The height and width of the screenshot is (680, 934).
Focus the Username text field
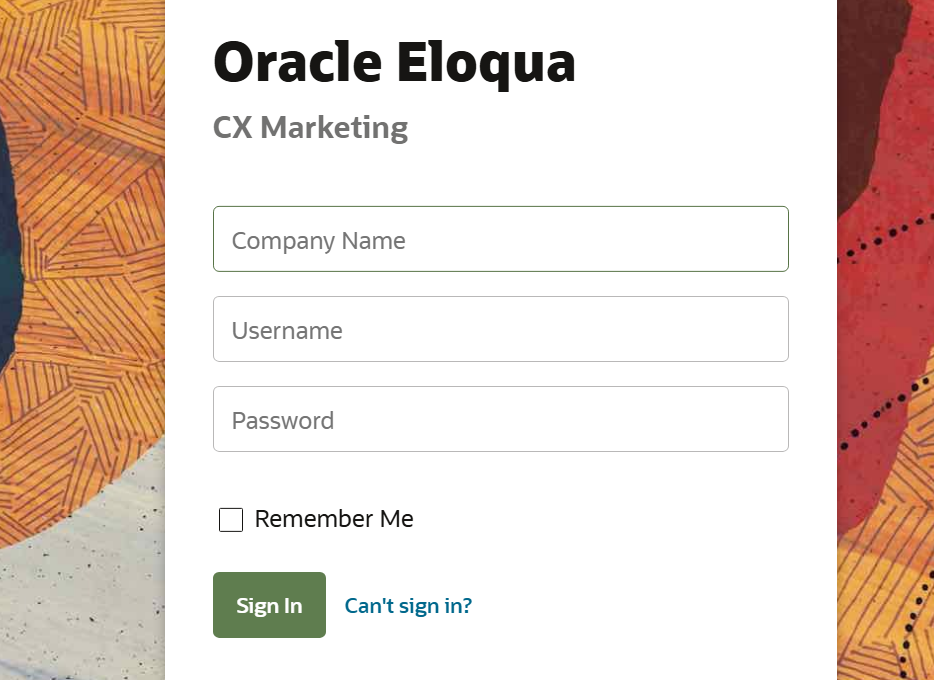[x=500, y=329]
